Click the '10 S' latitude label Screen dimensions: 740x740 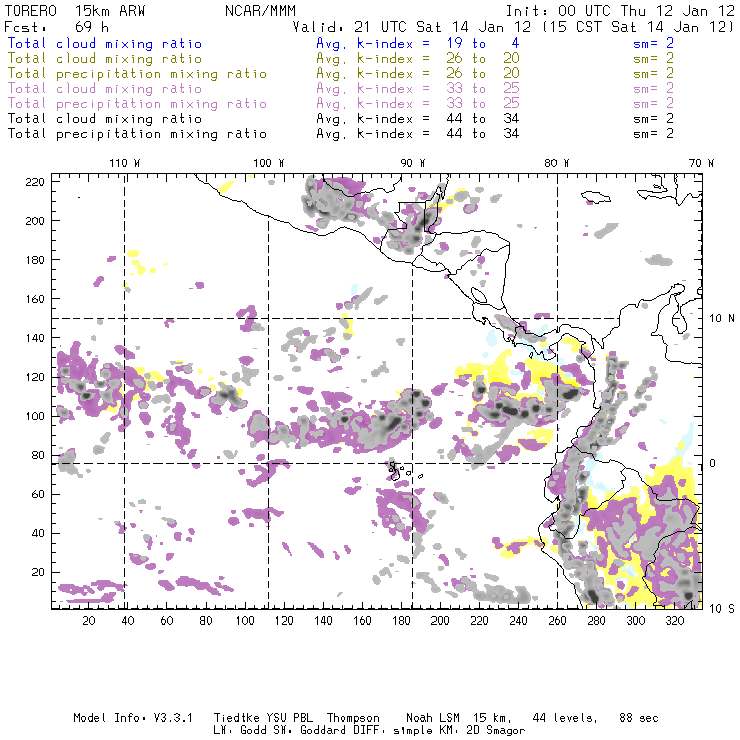[x=722, y=609]
